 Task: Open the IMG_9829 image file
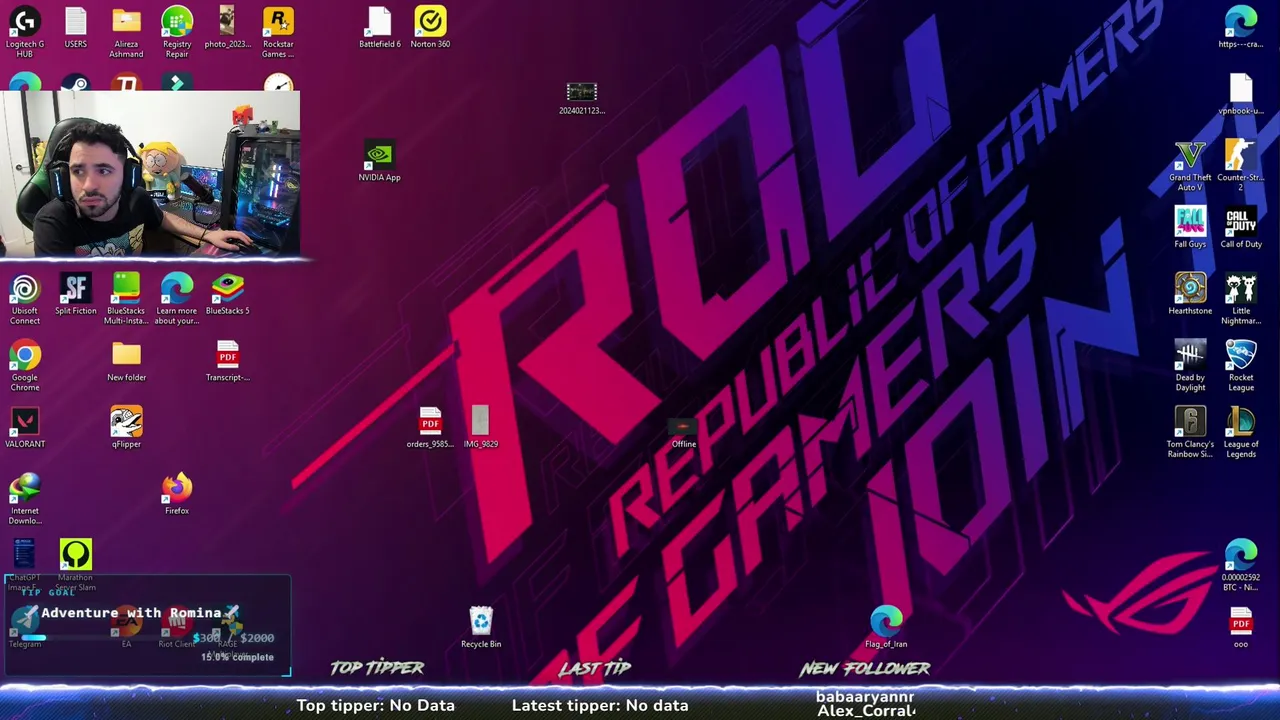pos(481,428)
